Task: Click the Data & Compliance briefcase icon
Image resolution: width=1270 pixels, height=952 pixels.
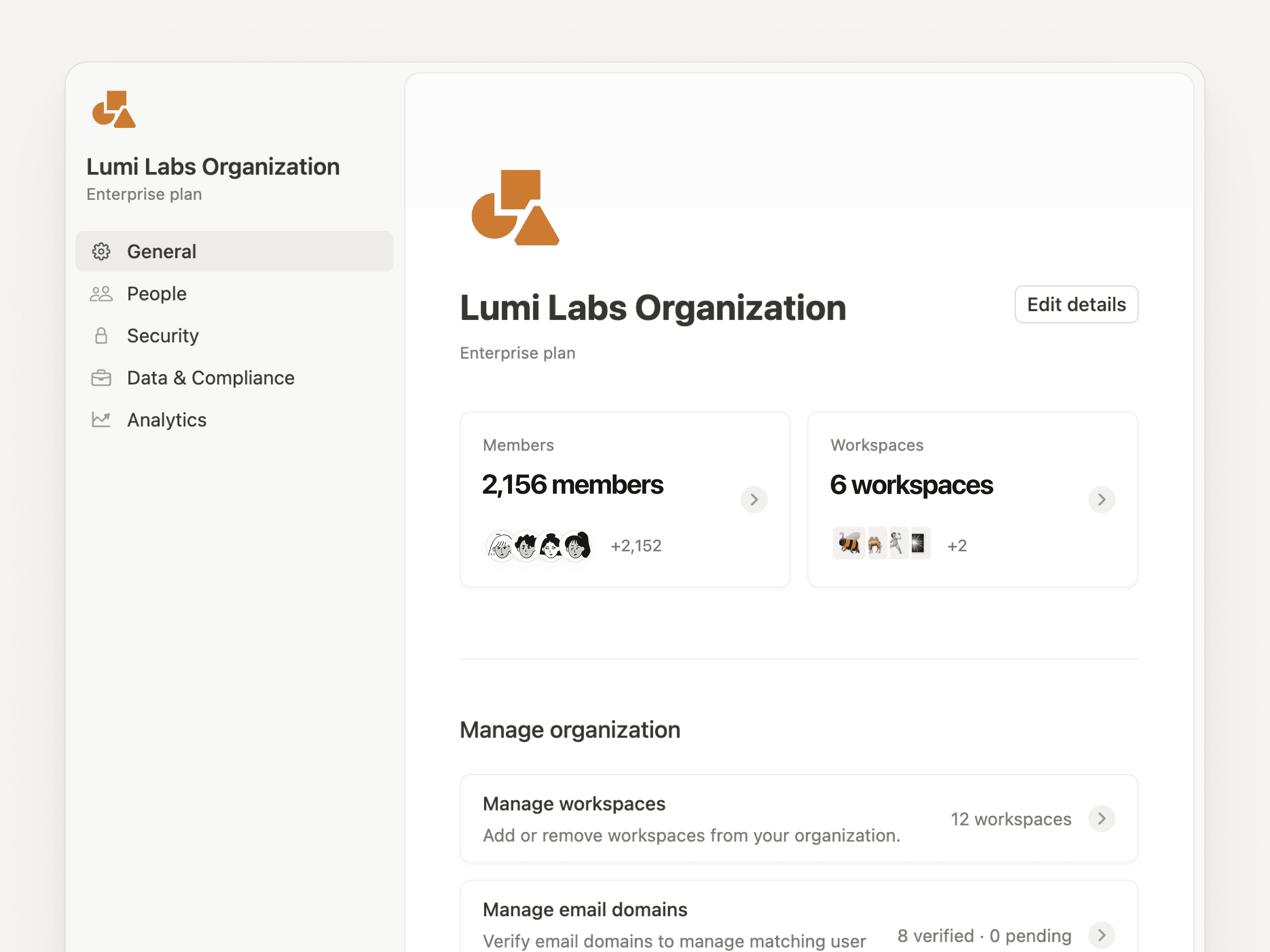Action: (101, 377)
